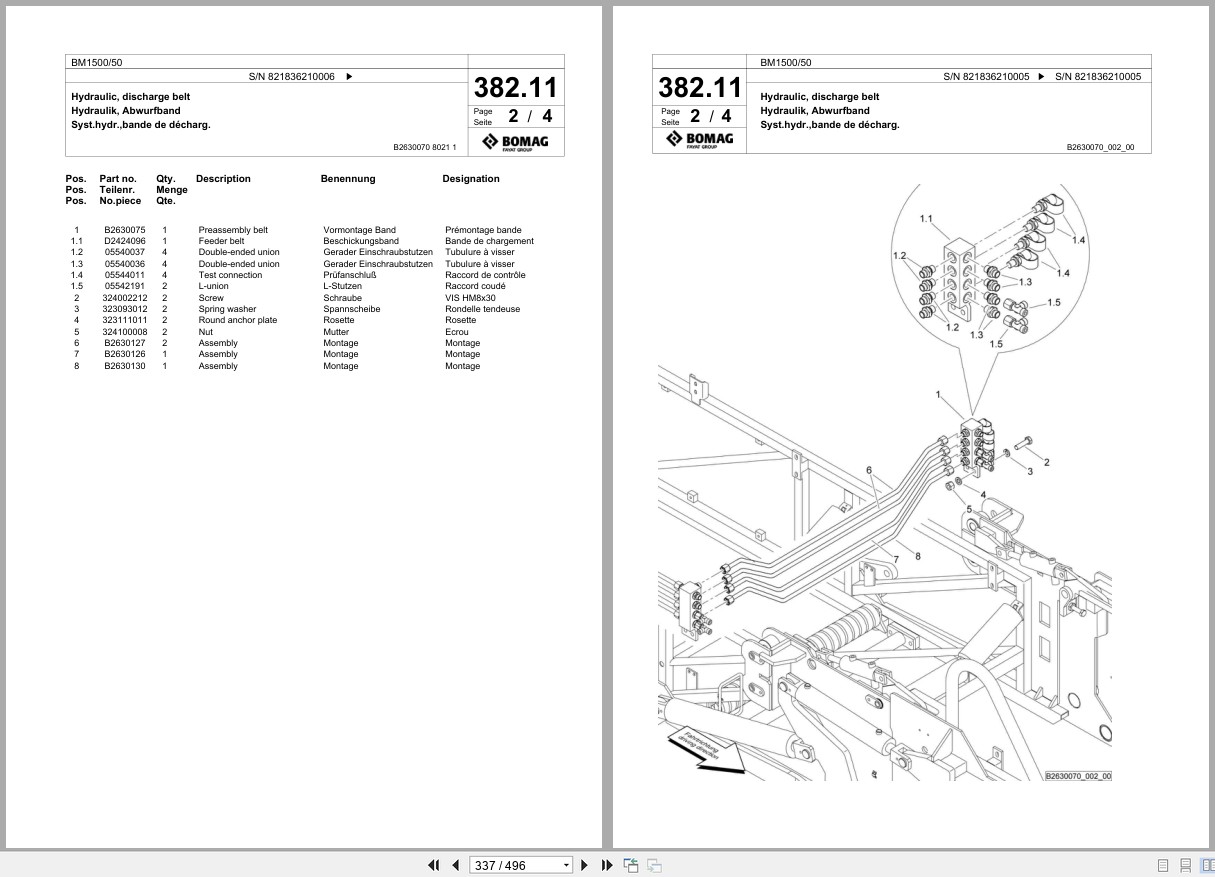
Task: Click callout number 8 in the diagram
Action: click(917, 555)
